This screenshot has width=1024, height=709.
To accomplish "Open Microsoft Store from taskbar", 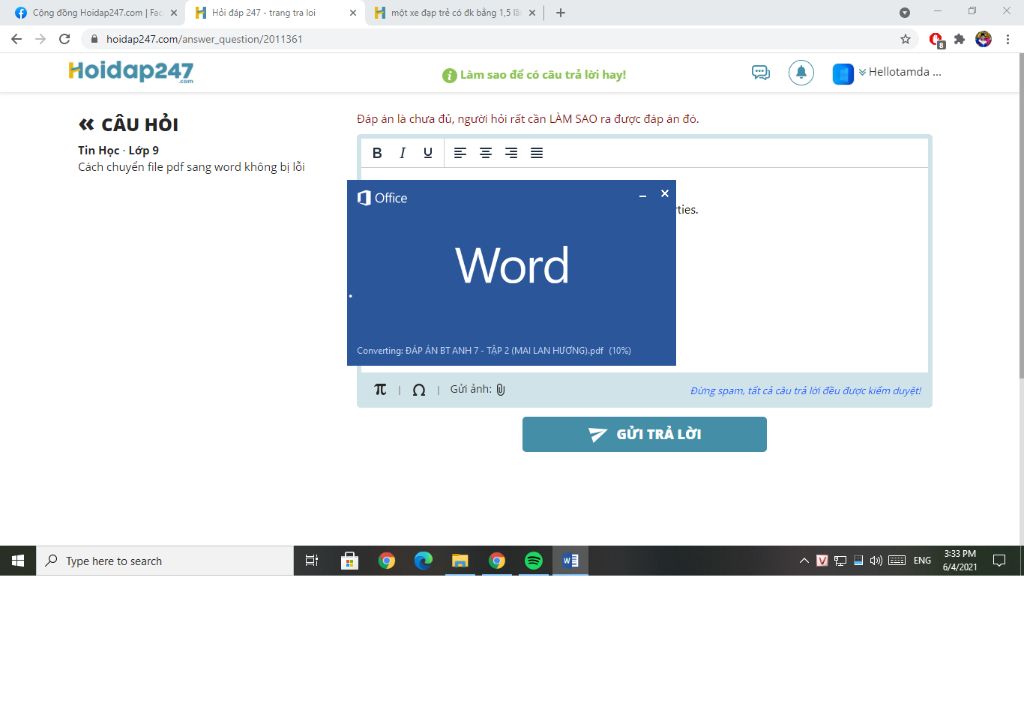I will point(349,561).
